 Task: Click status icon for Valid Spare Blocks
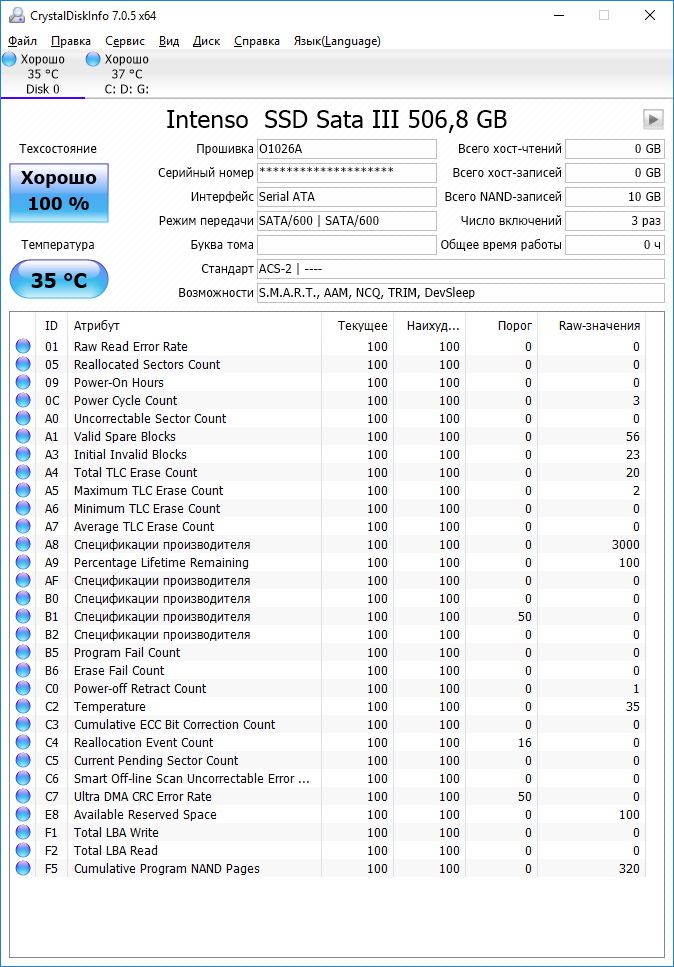coord(23,436)
